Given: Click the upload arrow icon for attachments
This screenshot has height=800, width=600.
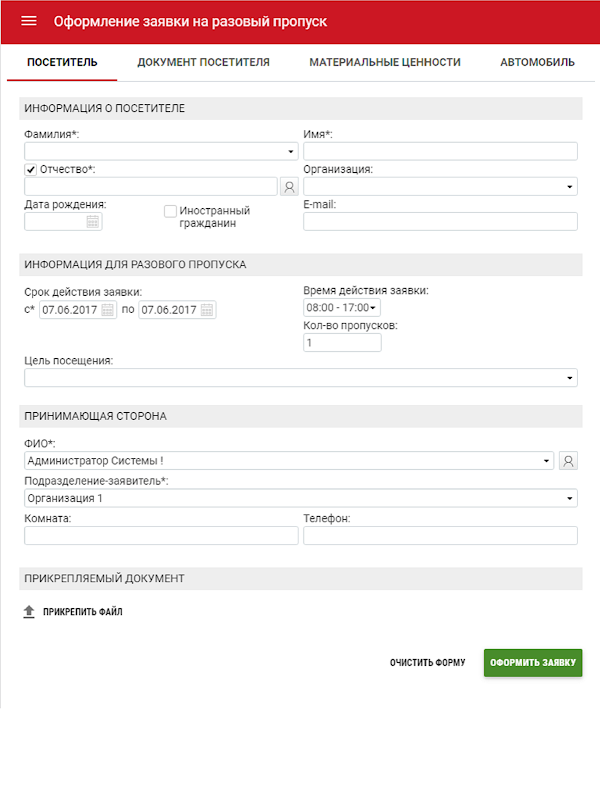Looking at the screenshot, I should [29, 611].
